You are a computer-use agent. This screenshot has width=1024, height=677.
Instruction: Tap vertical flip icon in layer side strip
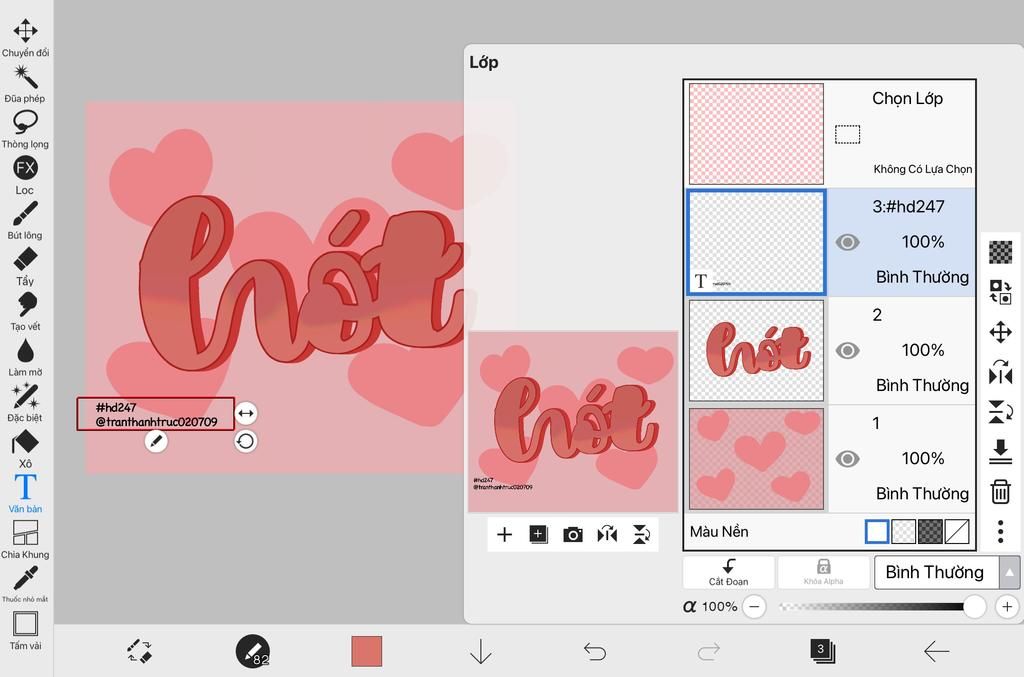pos(1000,412)
